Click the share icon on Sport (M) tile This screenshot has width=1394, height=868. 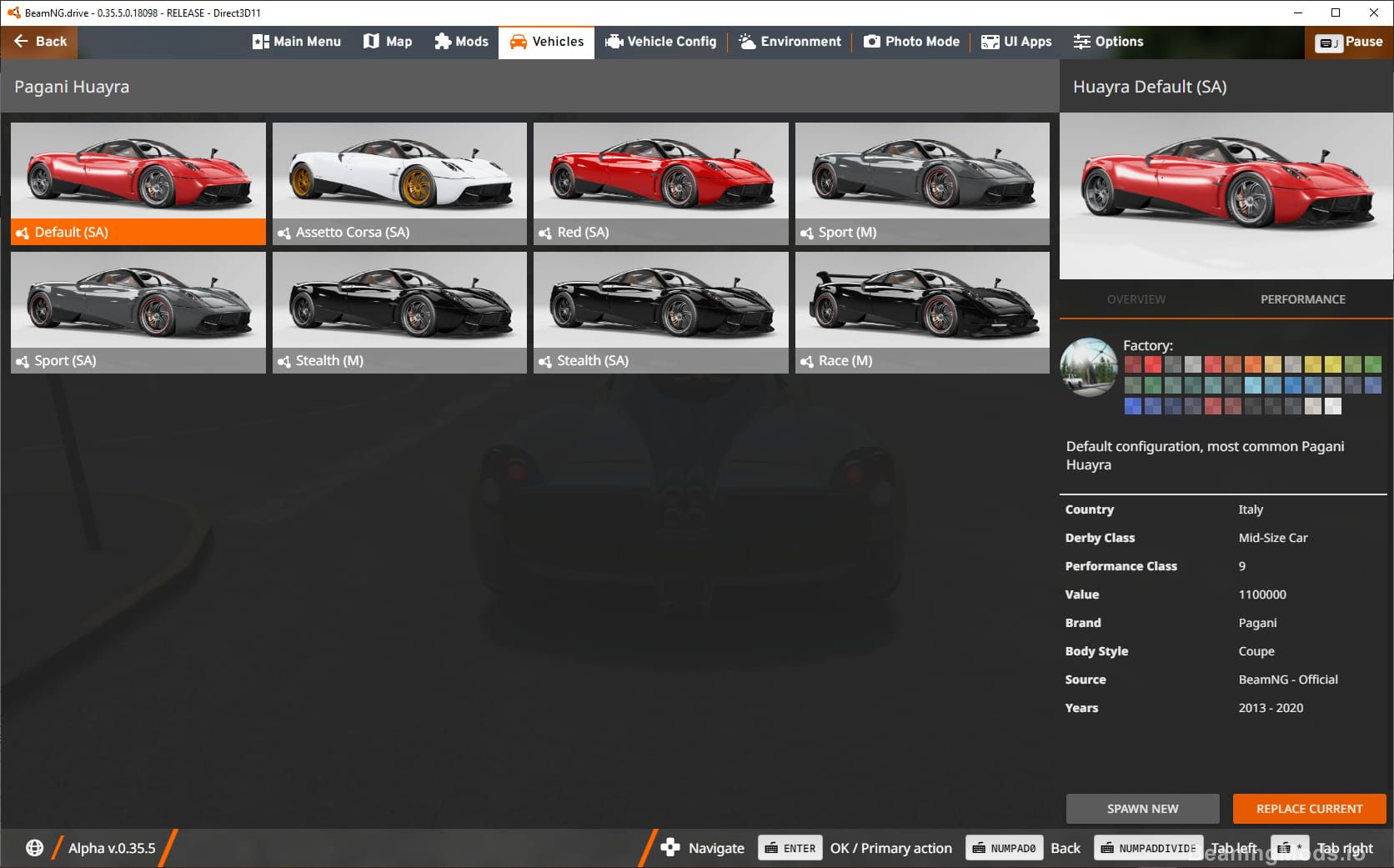click(806, 233)
